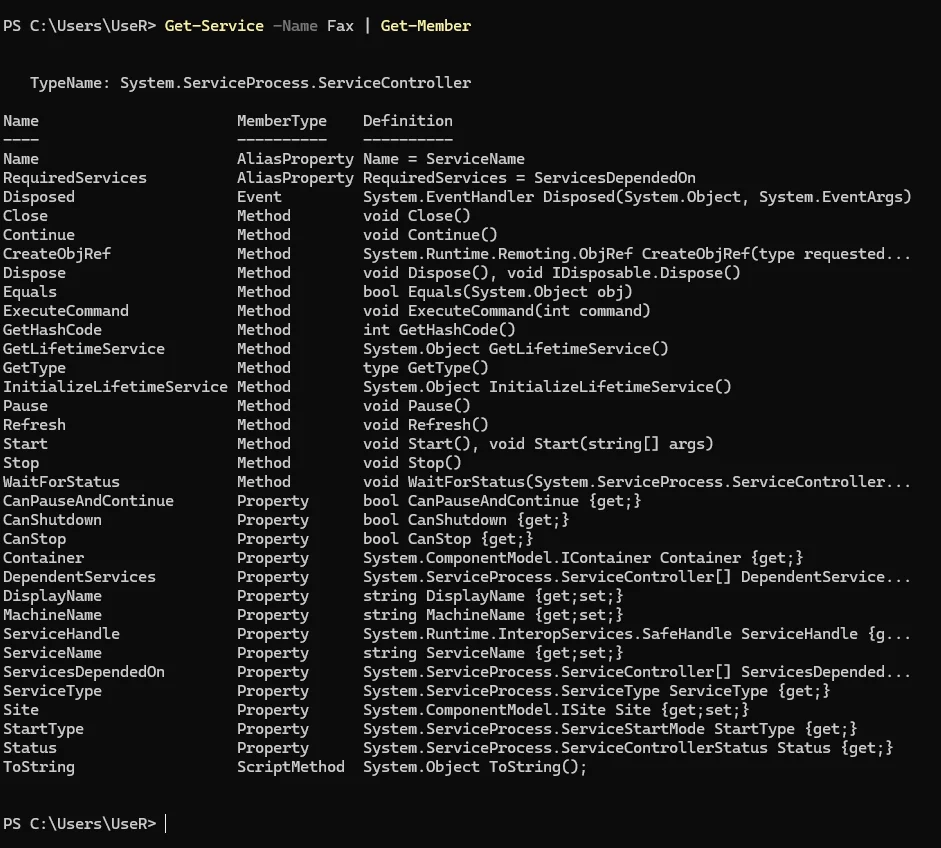Click 'void ExecuteCommand(int command)' definition

(x=507, y=311)
